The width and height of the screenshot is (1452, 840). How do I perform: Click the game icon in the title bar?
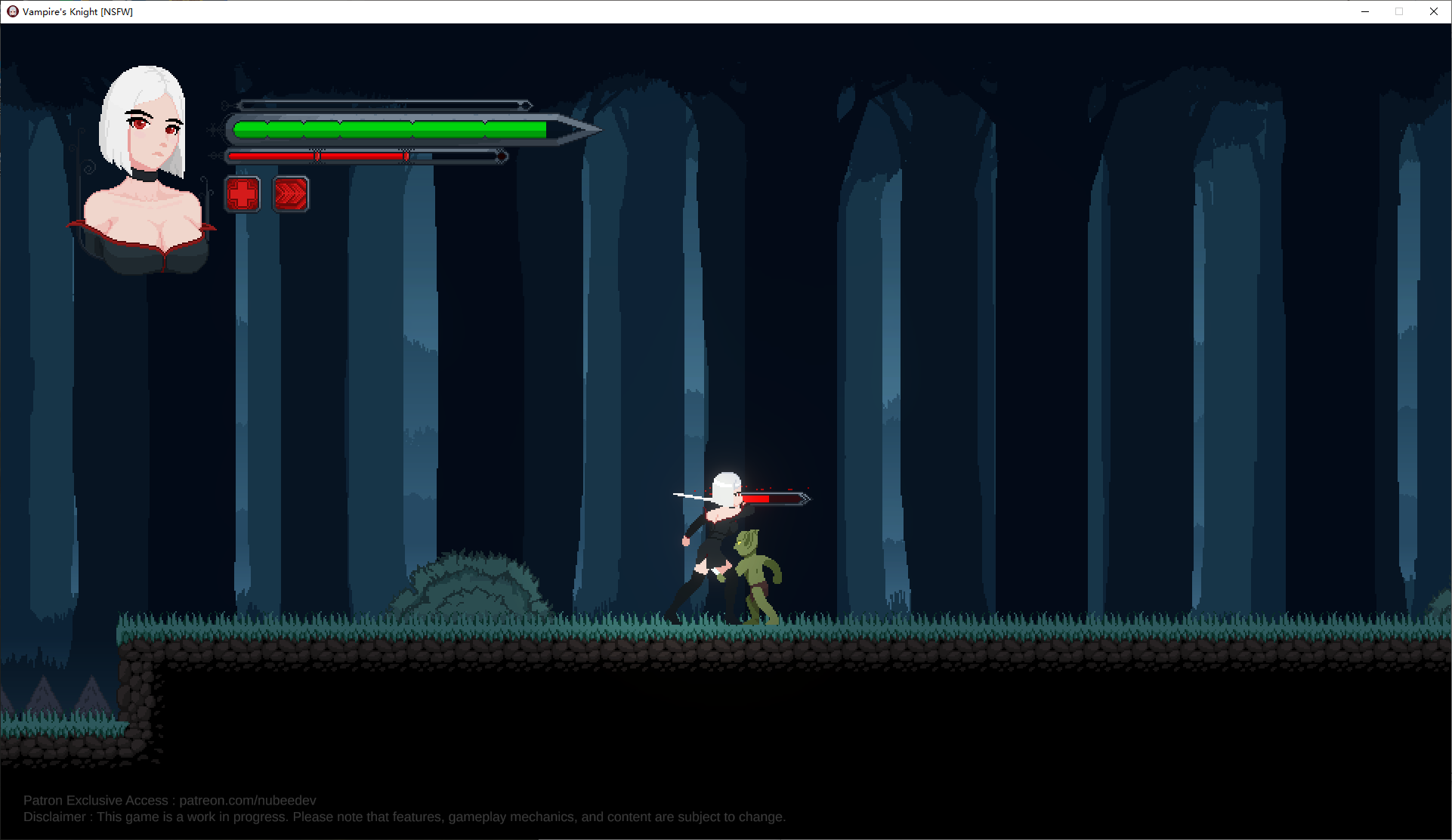12,11
